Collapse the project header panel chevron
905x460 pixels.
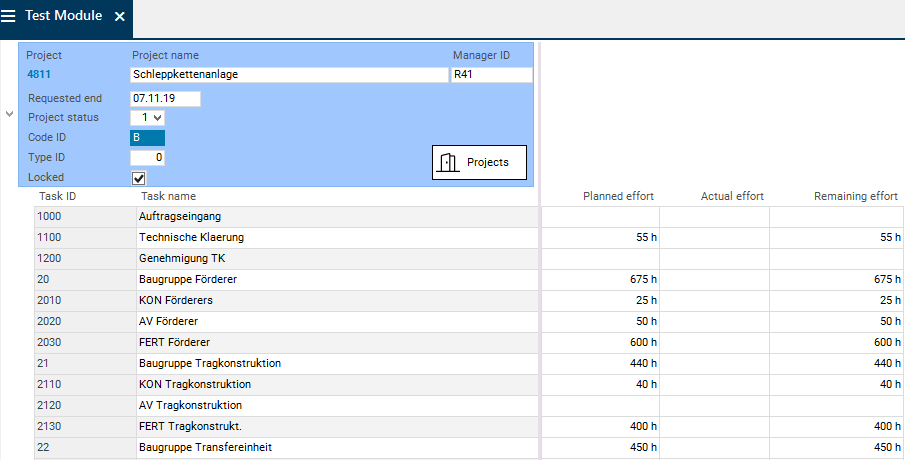[9, 115]
